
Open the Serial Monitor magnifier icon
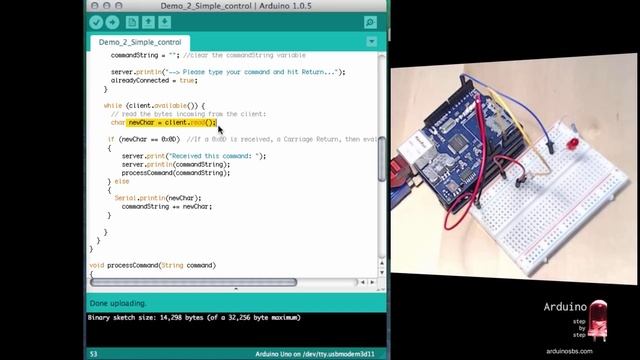click(x=370, y=22)
